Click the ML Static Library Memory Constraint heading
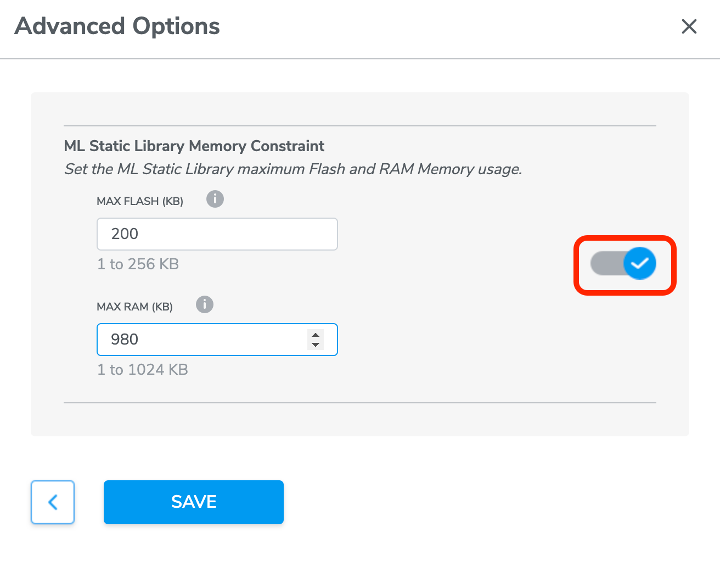The image size is (720, 566). click(194, 146)
